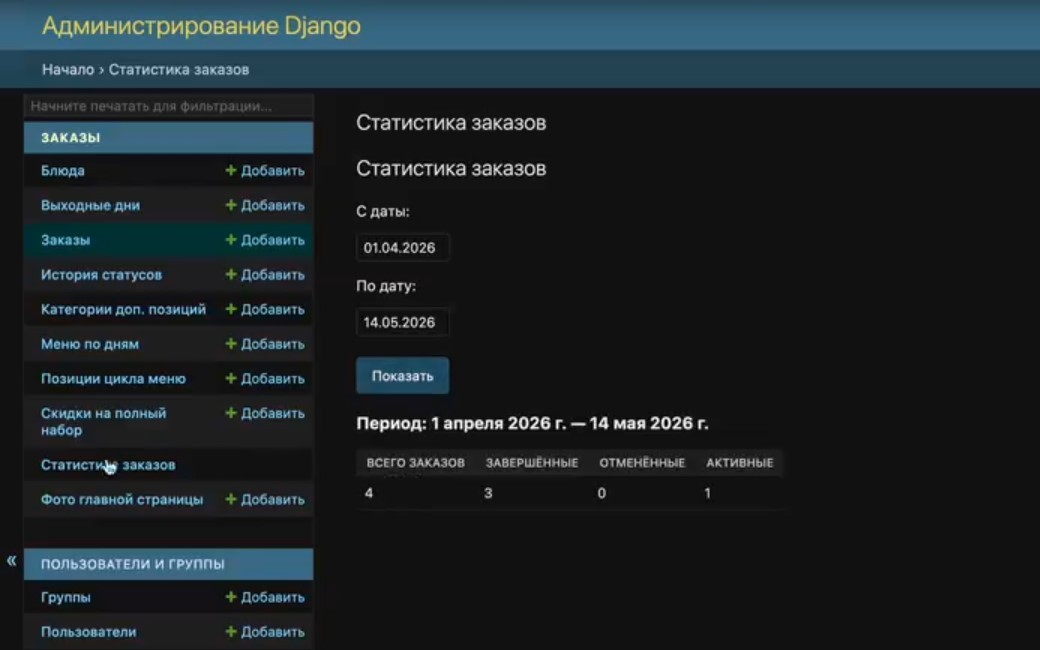Select total orders value 4
Viewport: 1040px width, 650px height.
coord(369,493)
